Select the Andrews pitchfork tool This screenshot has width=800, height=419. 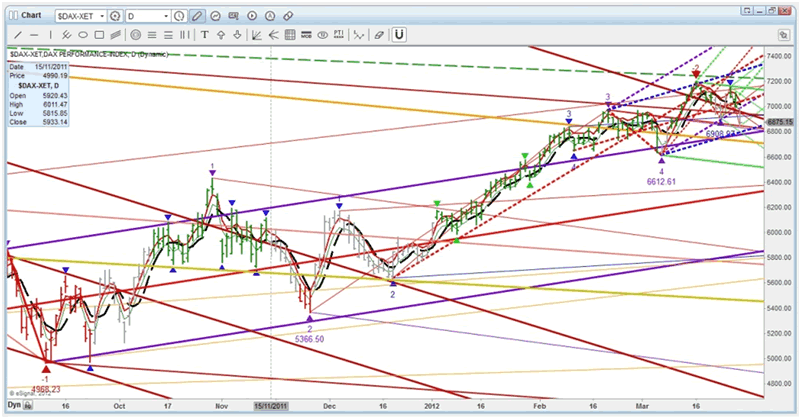point(66,35)
